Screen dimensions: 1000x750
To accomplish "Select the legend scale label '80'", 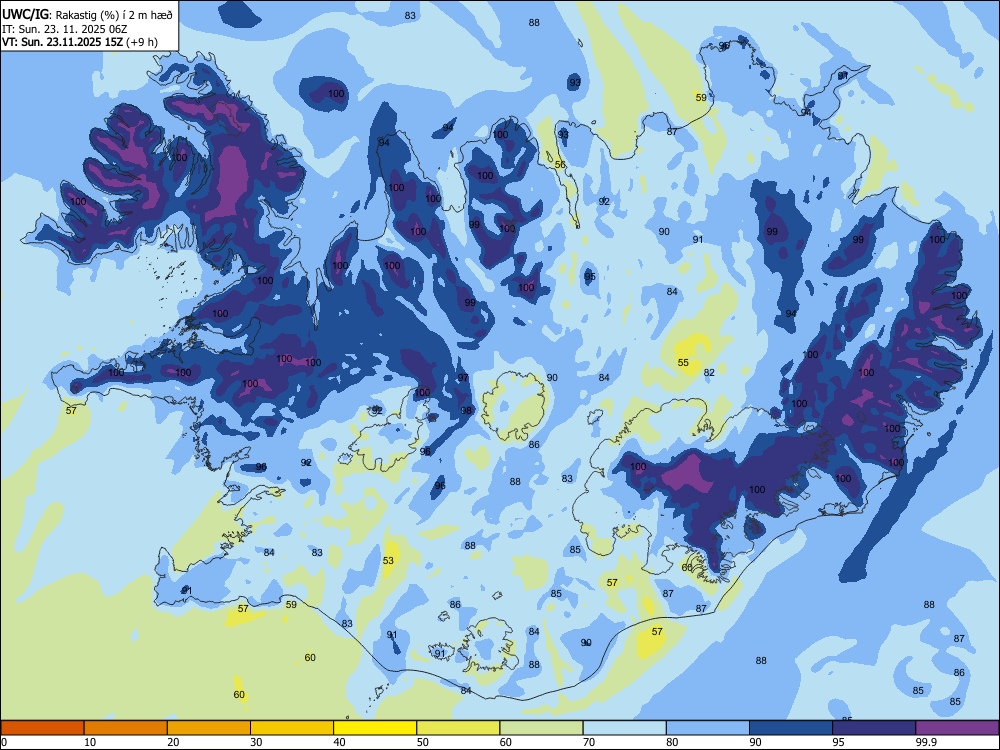I will pyautogui.click(x=673, y=742).
